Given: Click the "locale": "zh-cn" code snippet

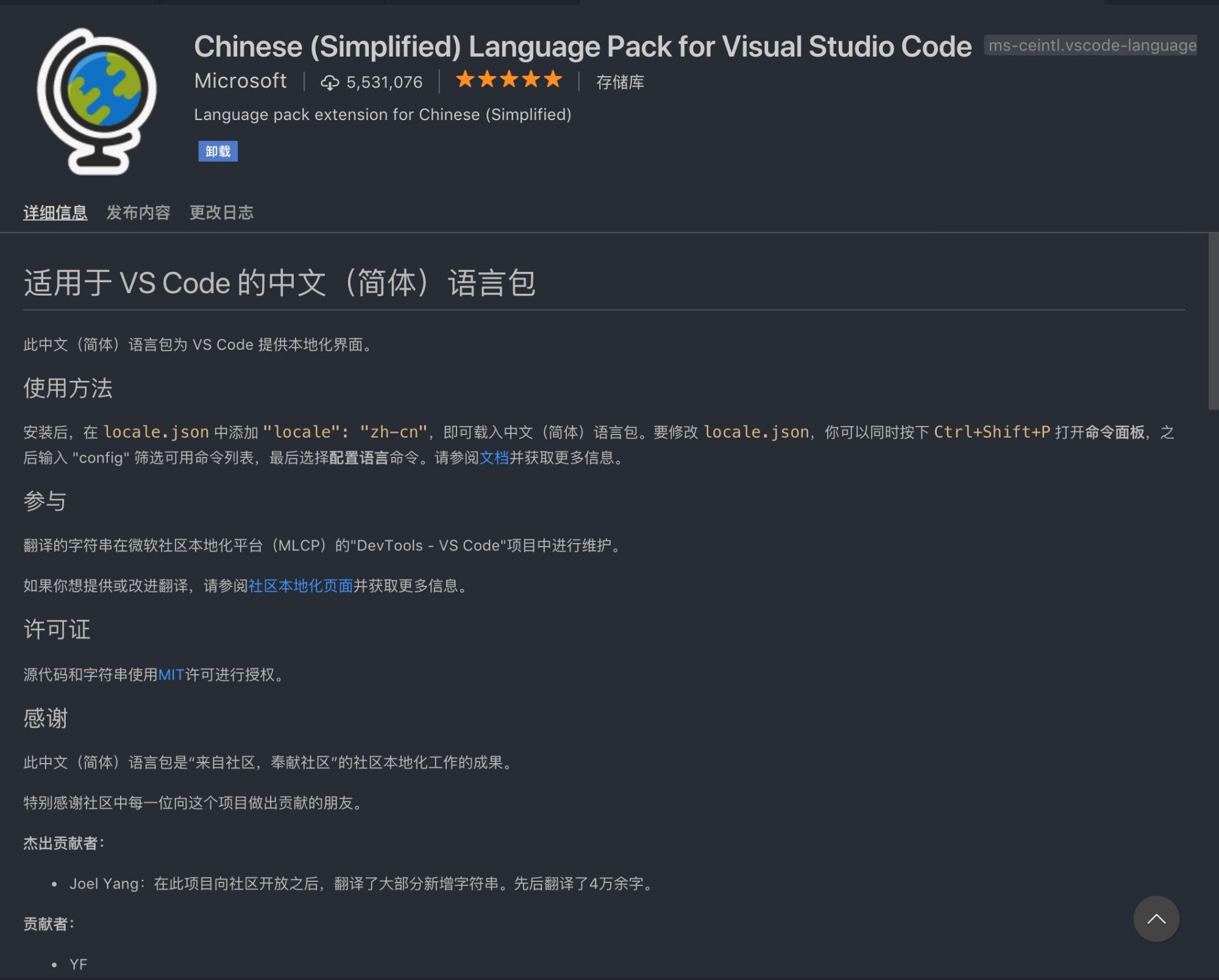Looking at the screenshot, I should pos(345,432).
